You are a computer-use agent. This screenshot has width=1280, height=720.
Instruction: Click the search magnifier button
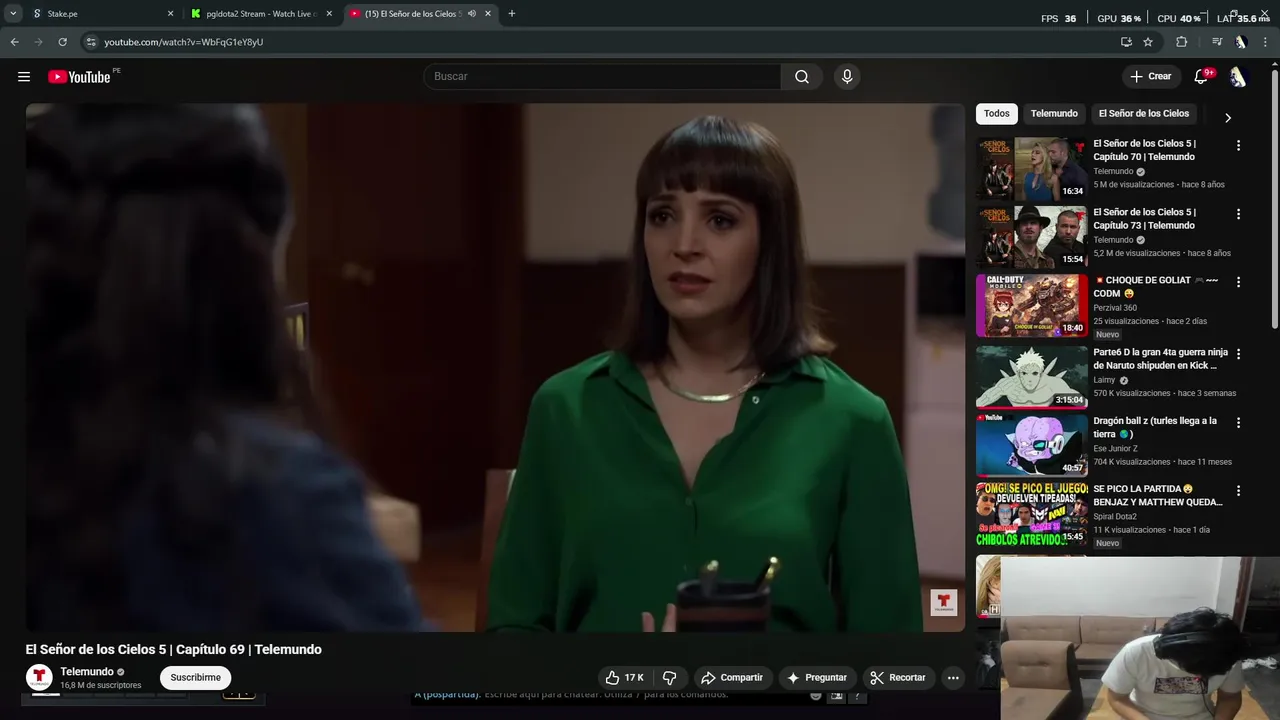(802, 77)
